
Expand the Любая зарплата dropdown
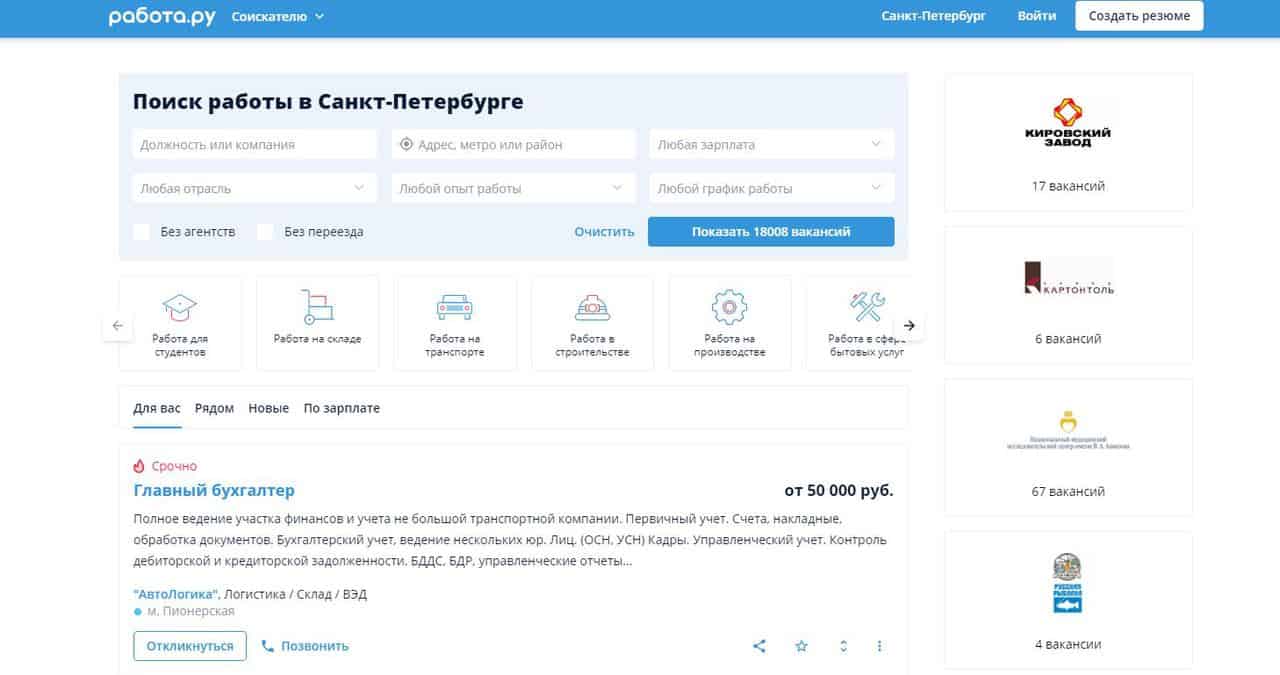click(771, 145)
